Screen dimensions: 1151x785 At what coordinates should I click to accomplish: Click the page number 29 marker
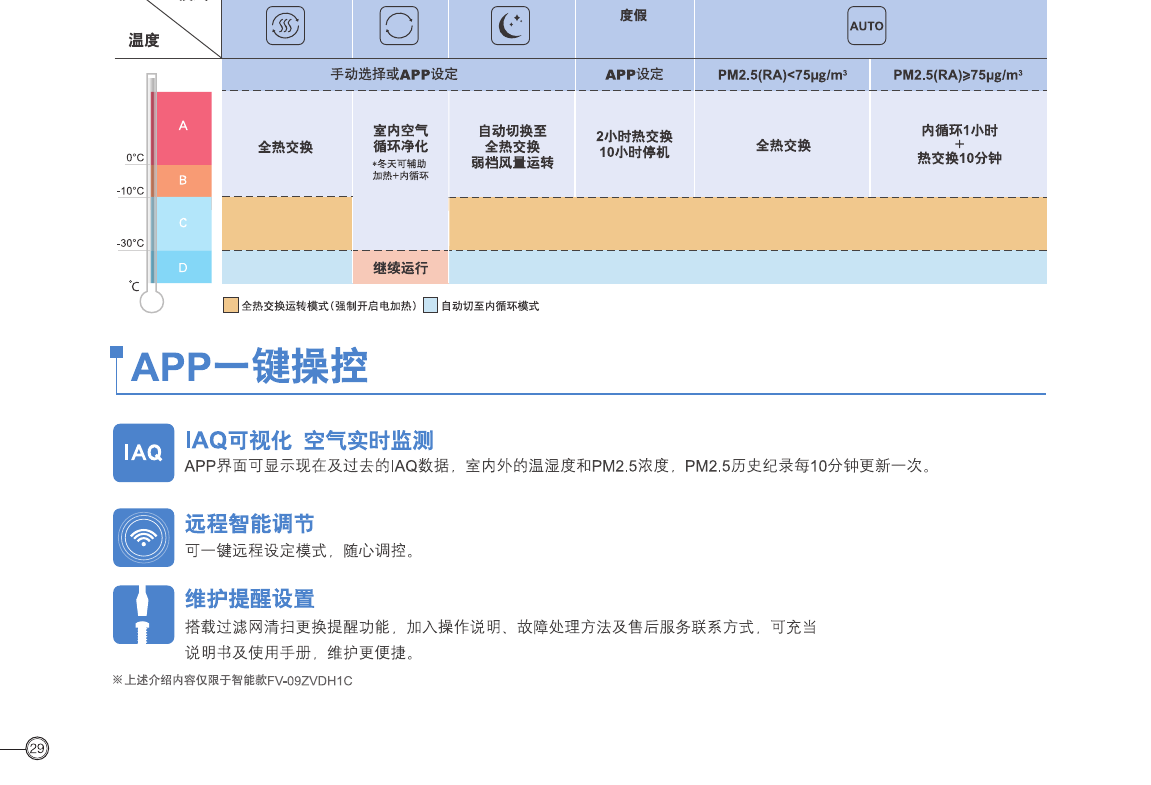tap(37, 749)
